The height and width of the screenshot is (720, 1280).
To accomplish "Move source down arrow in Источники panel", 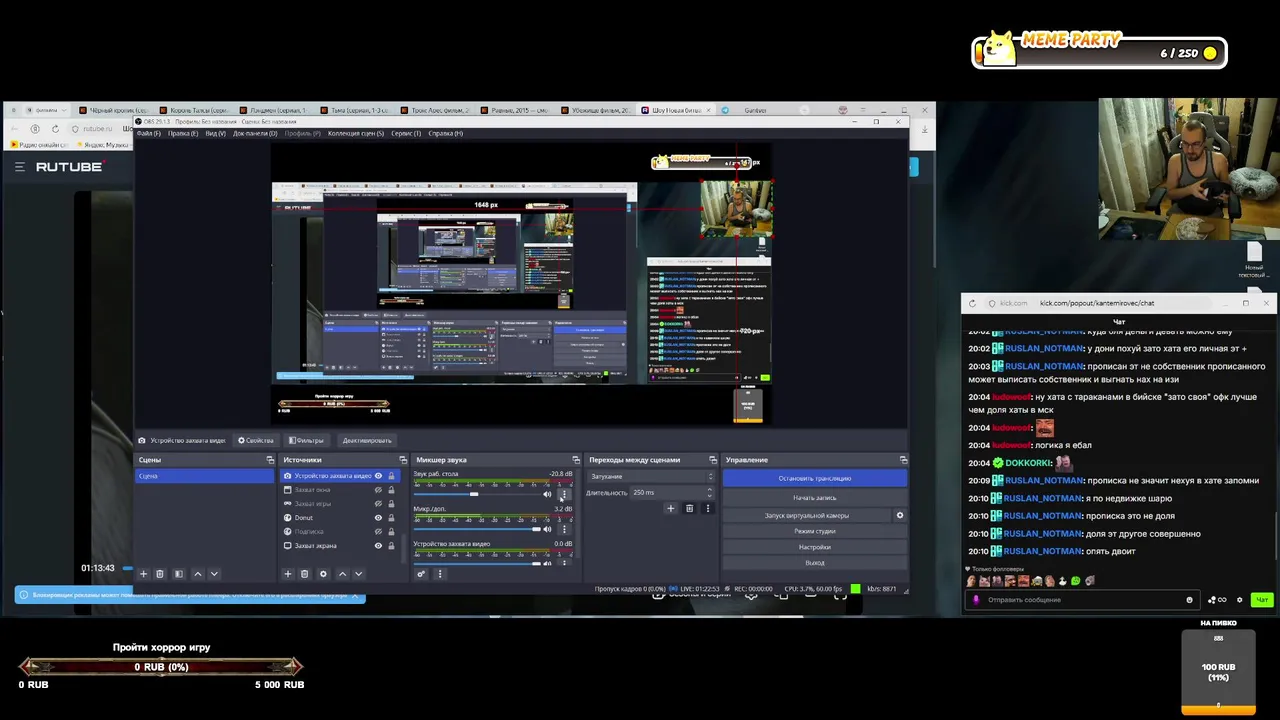I will point(359,574).
